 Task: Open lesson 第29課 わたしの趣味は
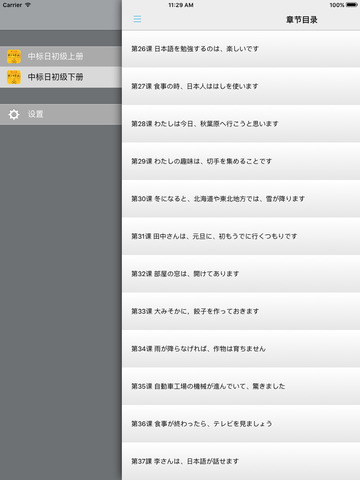(x=241, y=161)
